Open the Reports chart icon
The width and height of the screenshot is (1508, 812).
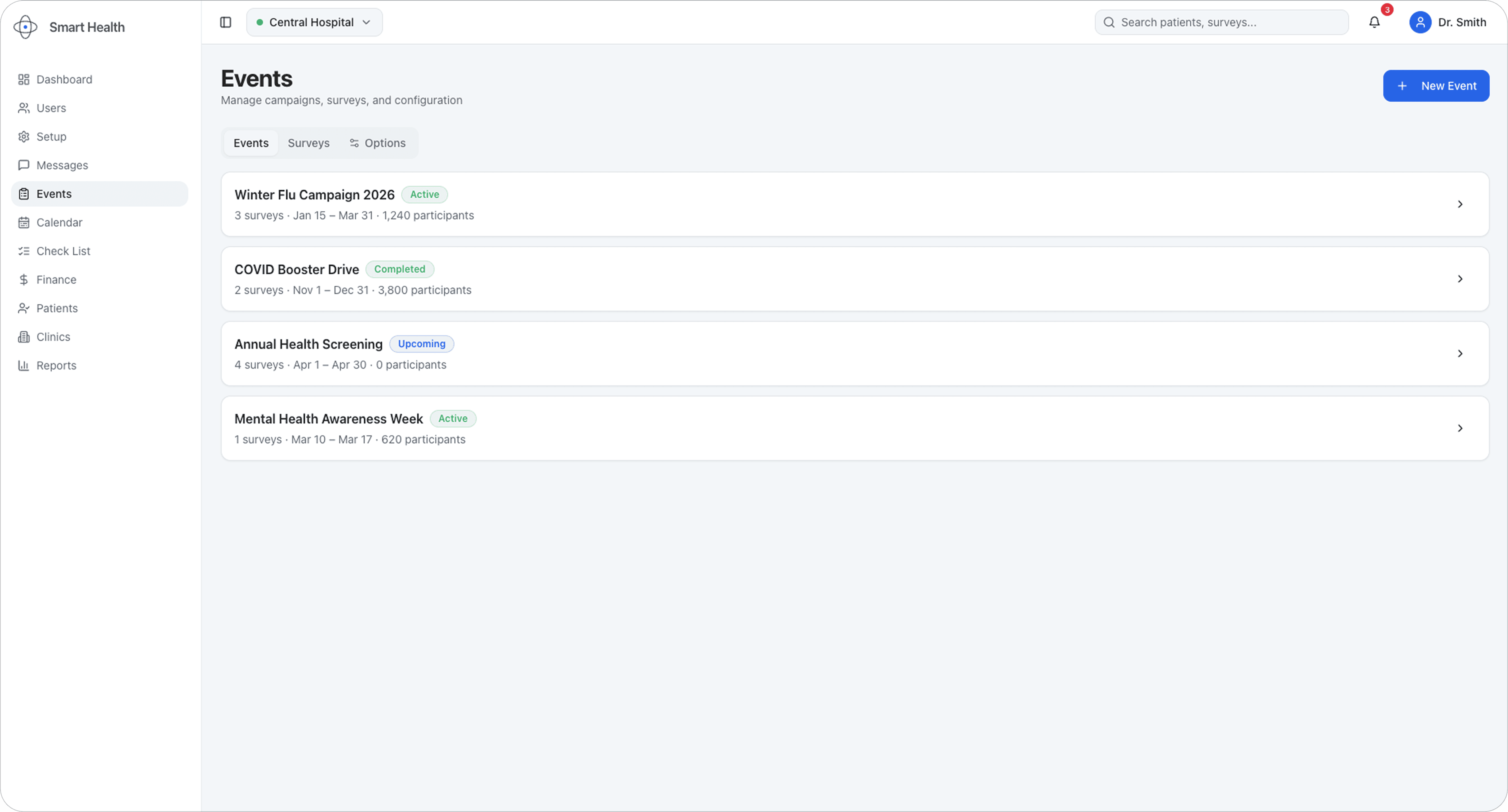(x=23, y=365)
